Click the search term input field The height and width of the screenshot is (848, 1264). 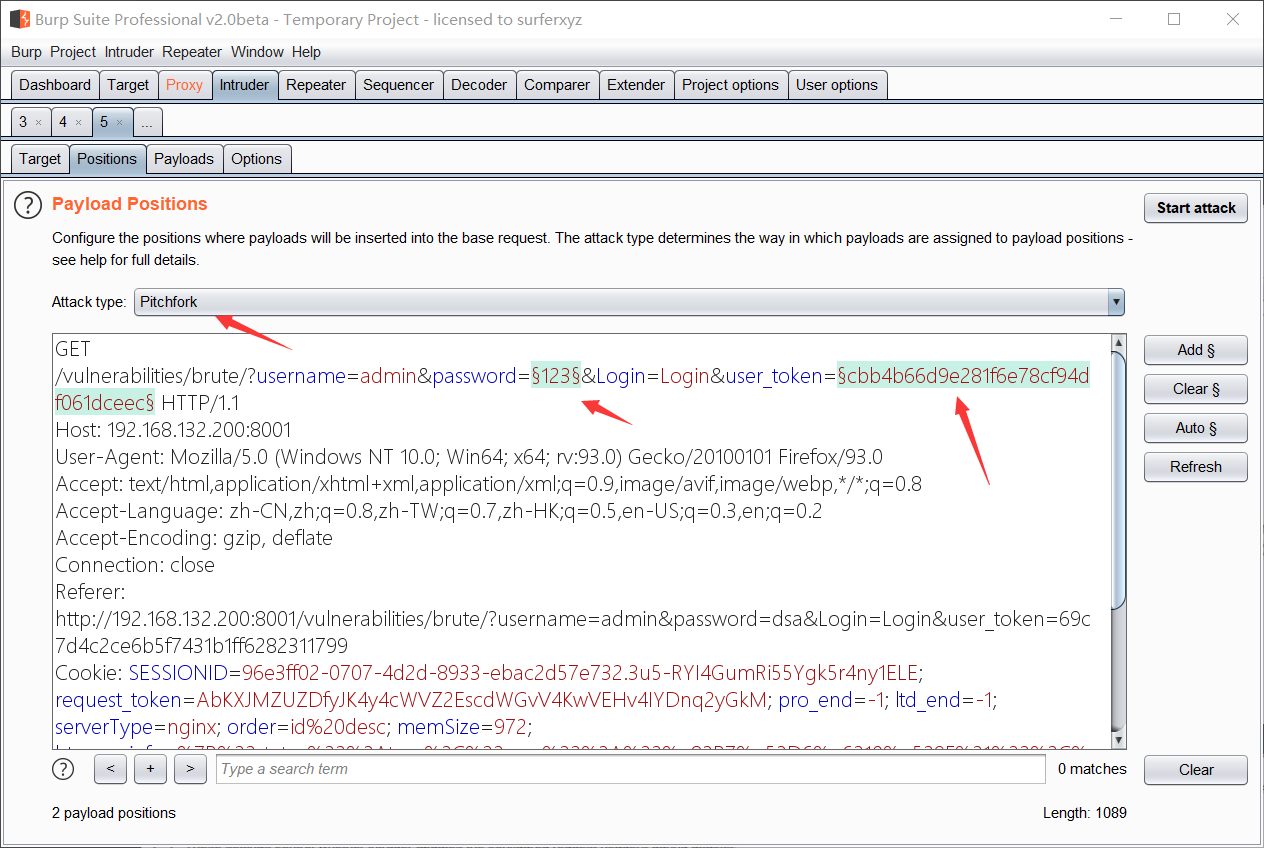coord(630,769)
